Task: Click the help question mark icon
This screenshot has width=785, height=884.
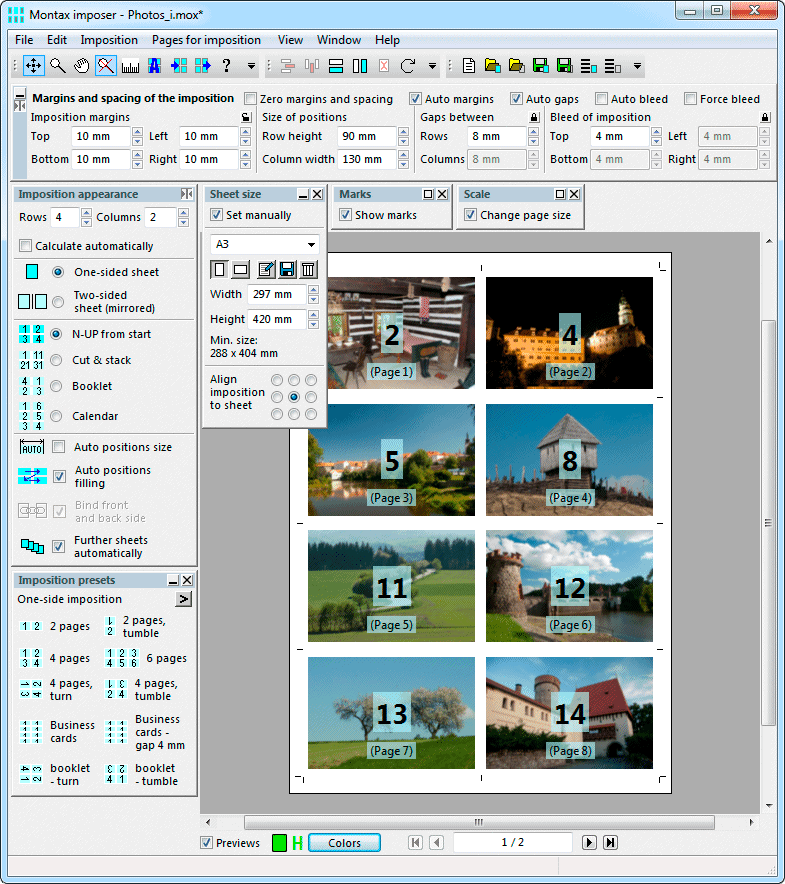Action: pos(226,66)
